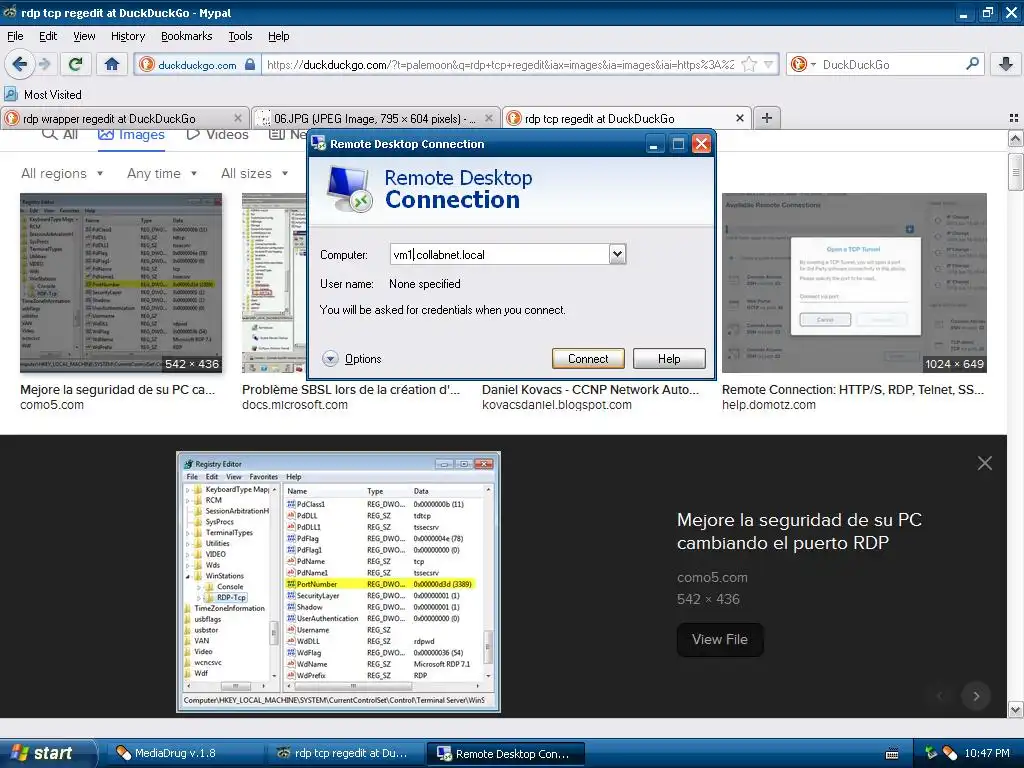Click the page scrollbar down arrow
This screenshot has width=1024, height=768.
click(x=1015, y=710)
